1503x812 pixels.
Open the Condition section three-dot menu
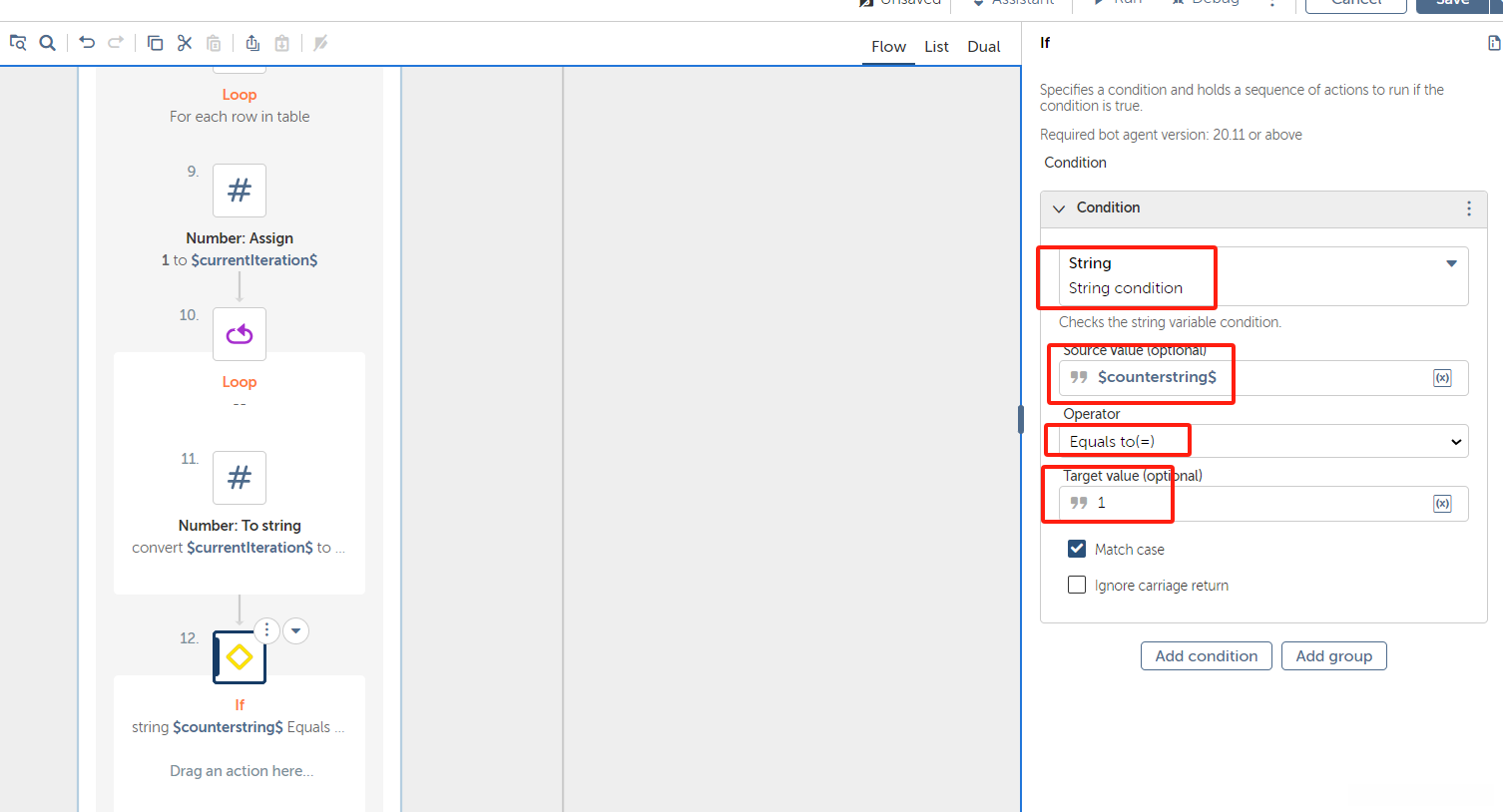click(x=1469, y=208)
